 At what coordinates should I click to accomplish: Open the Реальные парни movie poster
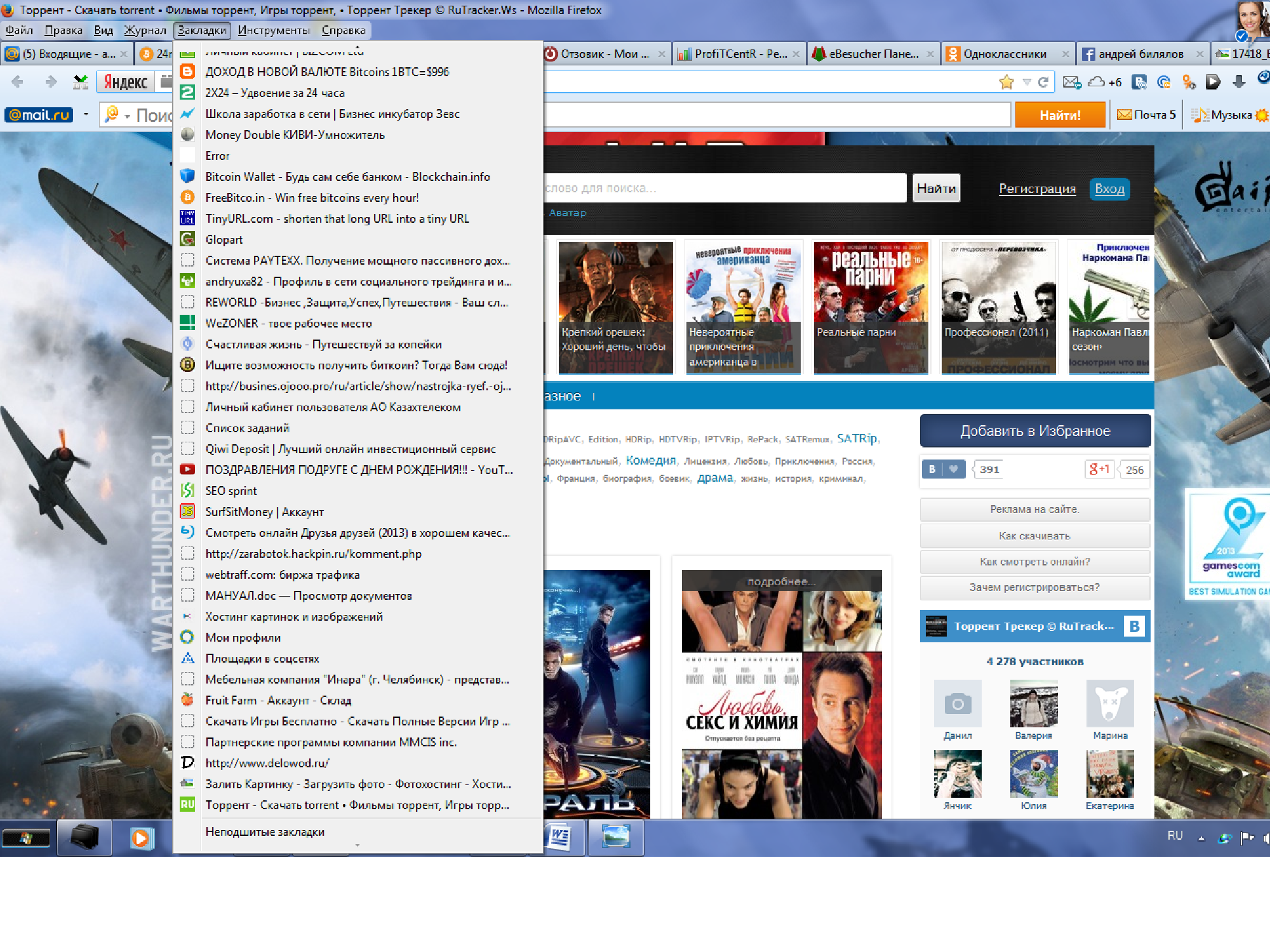pos(871,308)
